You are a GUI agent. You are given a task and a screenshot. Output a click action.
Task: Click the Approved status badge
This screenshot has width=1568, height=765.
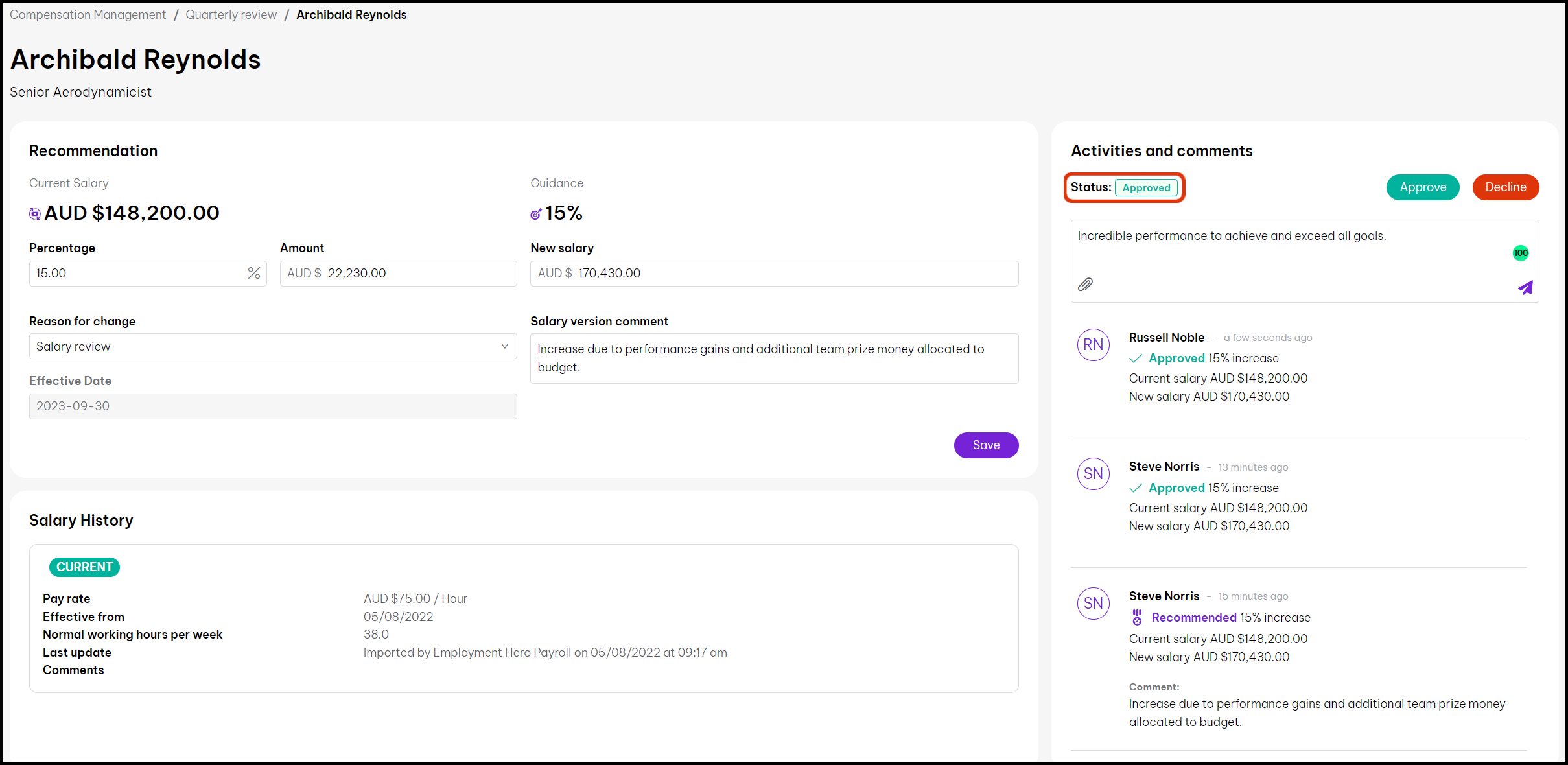1146,188
